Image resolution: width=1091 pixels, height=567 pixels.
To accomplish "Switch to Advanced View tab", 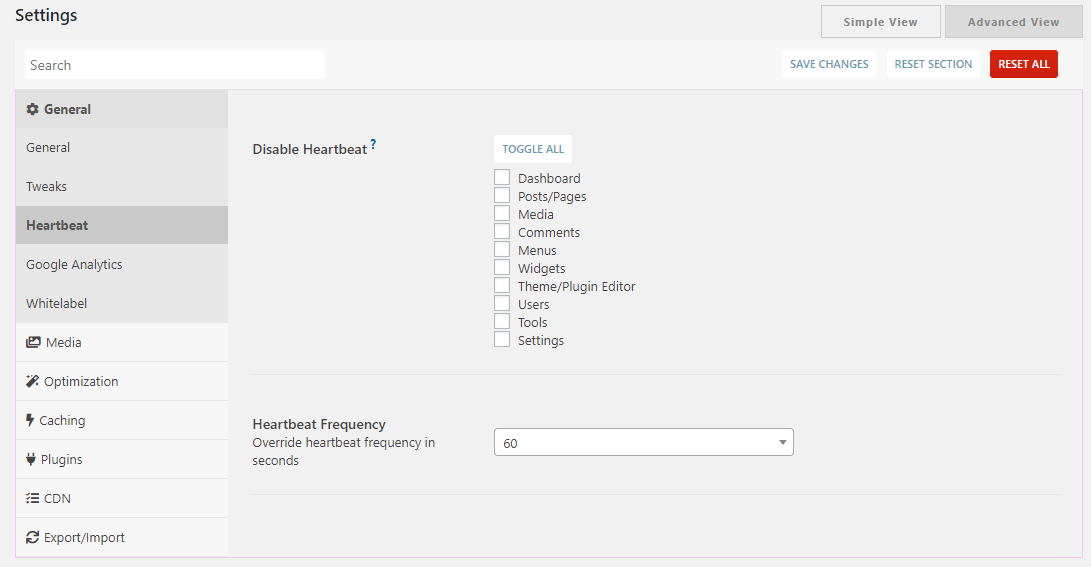I will pos(1013,22).
